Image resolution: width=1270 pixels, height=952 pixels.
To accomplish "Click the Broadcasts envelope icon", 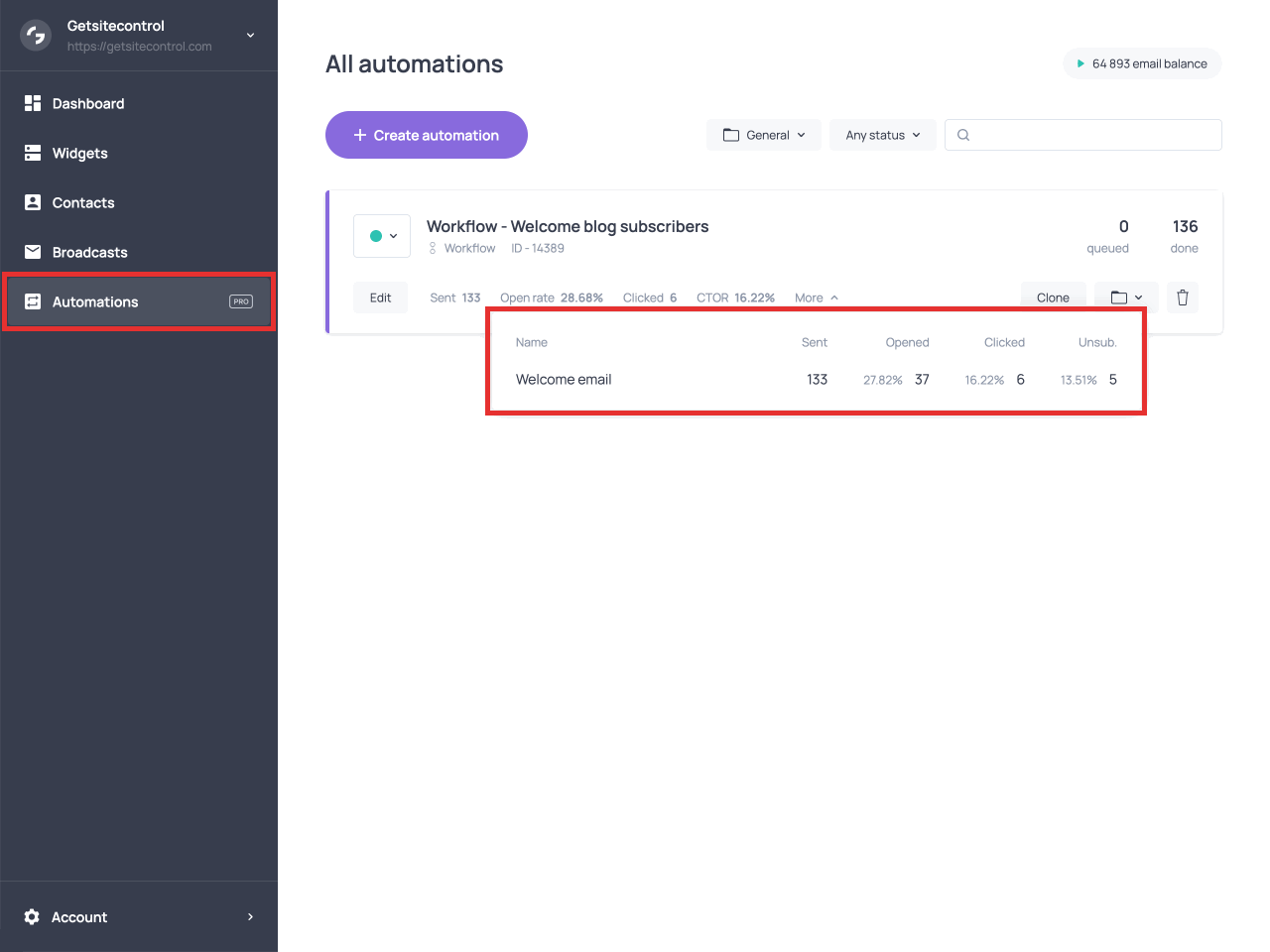I will coord(33,252).
